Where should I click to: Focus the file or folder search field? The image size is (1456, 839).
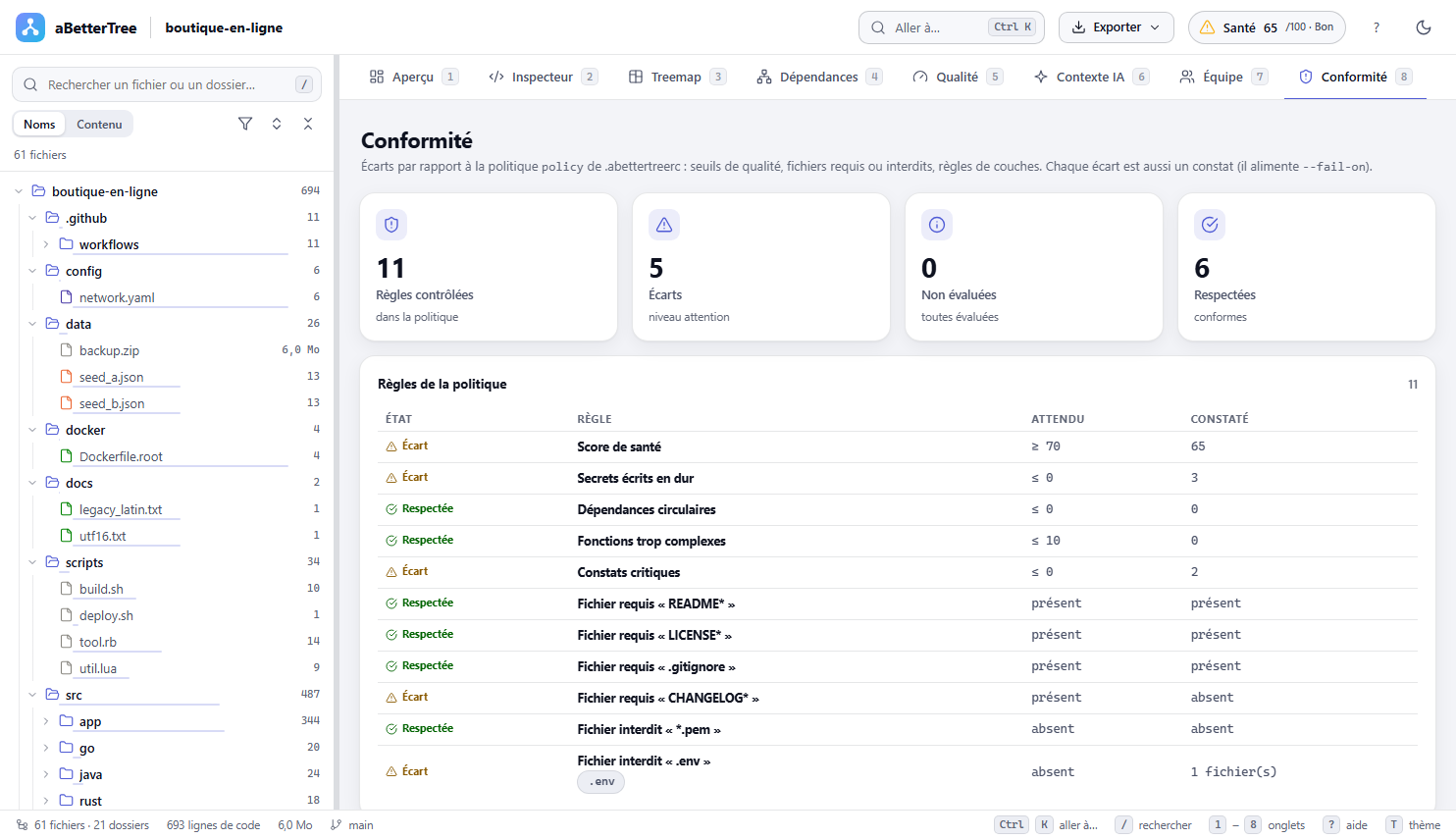[x=167, y=84]
